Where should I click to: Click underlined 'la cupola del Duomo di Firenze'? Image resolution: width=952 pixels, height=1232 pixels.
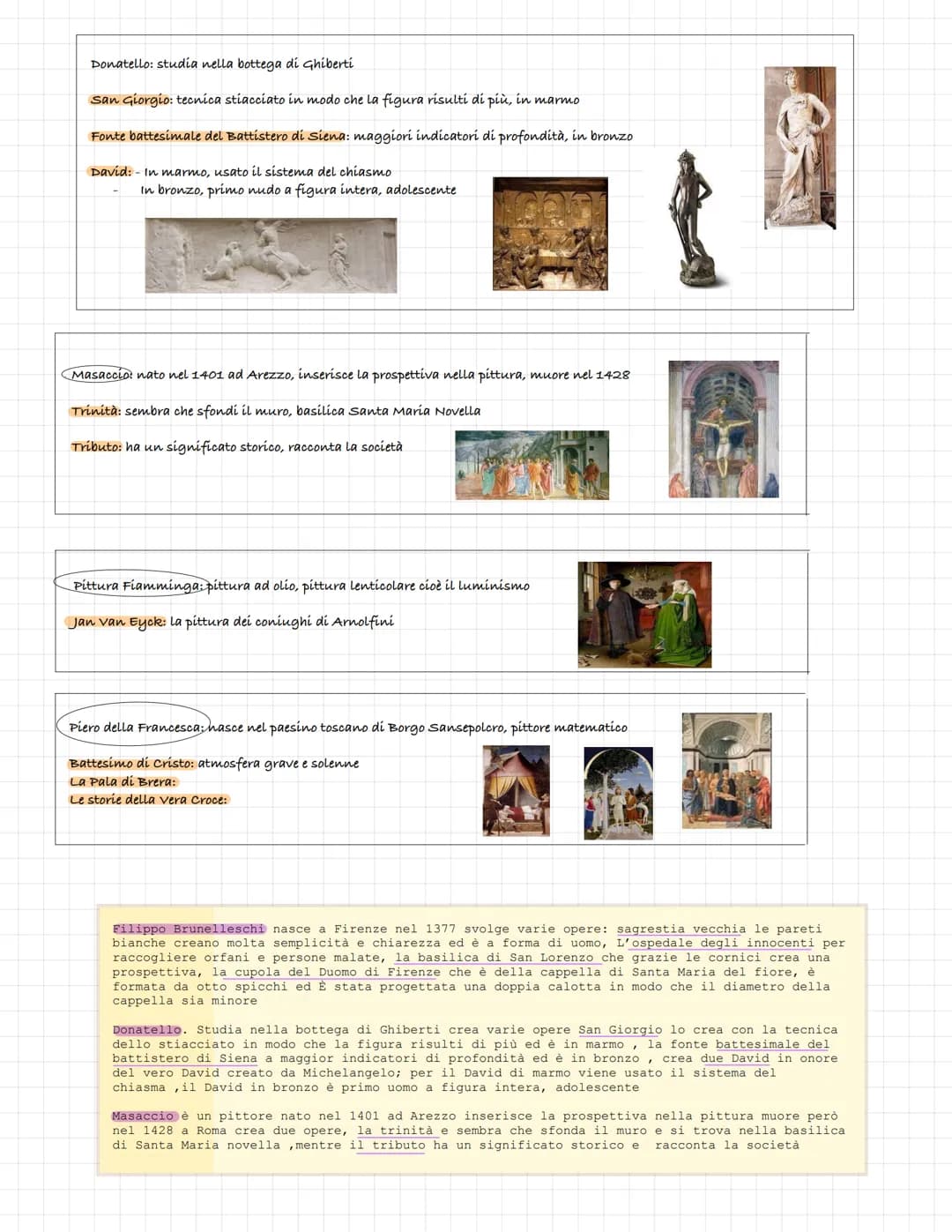coord(326,972)
